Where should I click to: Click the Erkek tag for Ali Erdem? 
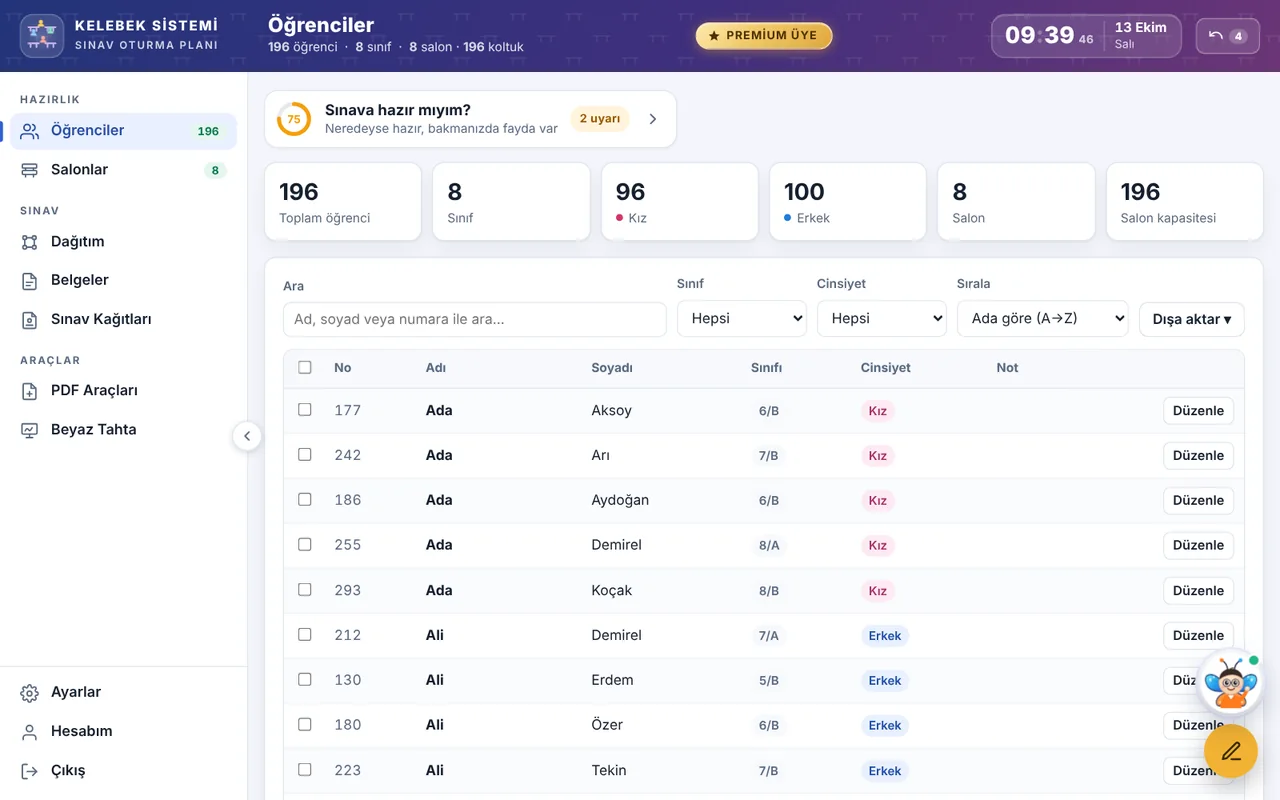885,681
